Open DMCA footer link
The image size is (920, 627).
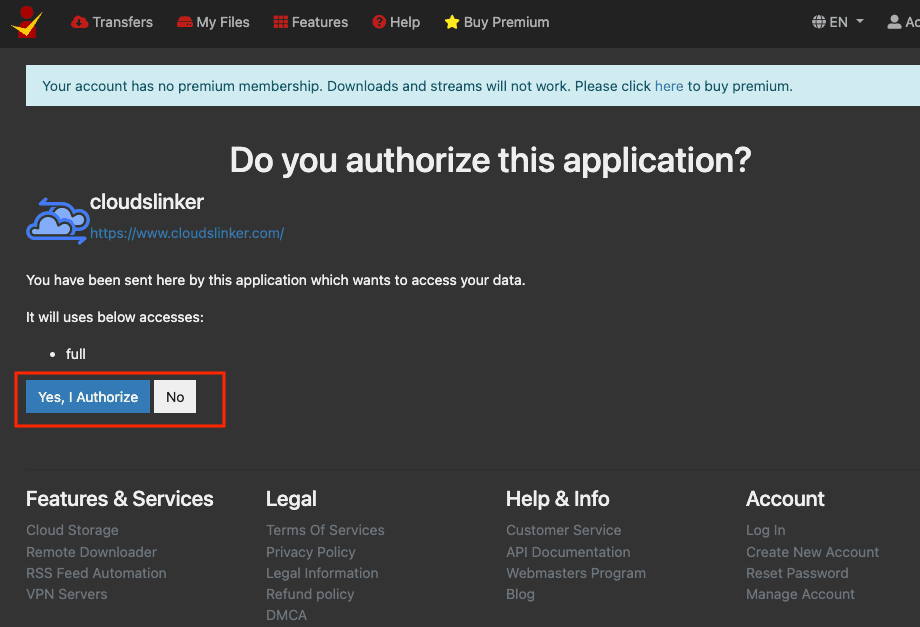click(x=286, y=615)
